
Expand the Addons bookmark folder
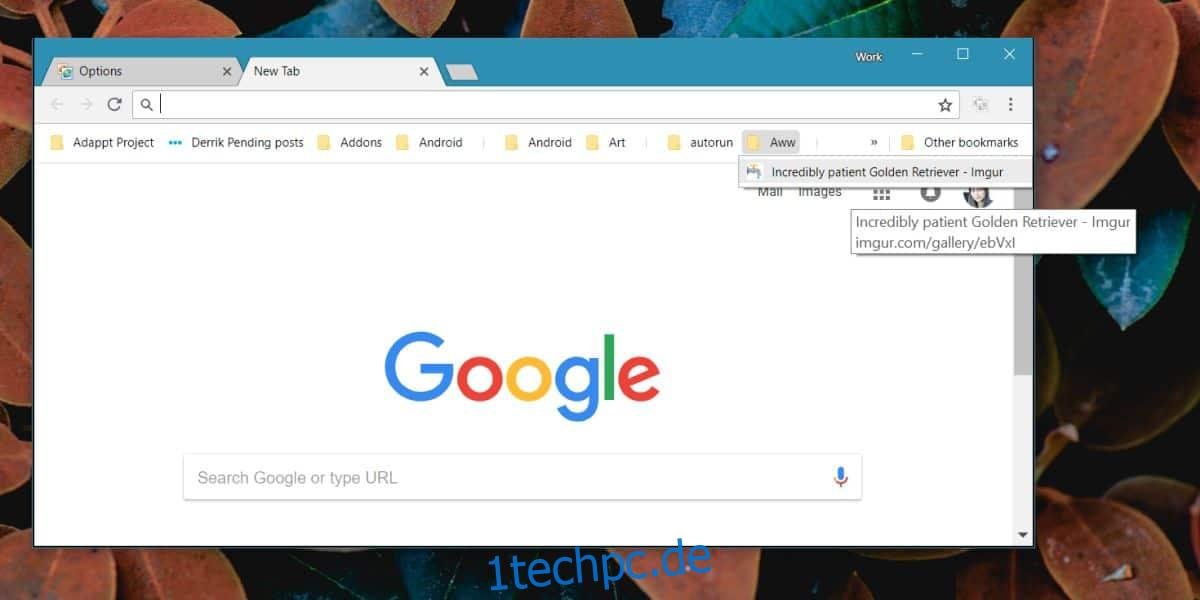350,142
